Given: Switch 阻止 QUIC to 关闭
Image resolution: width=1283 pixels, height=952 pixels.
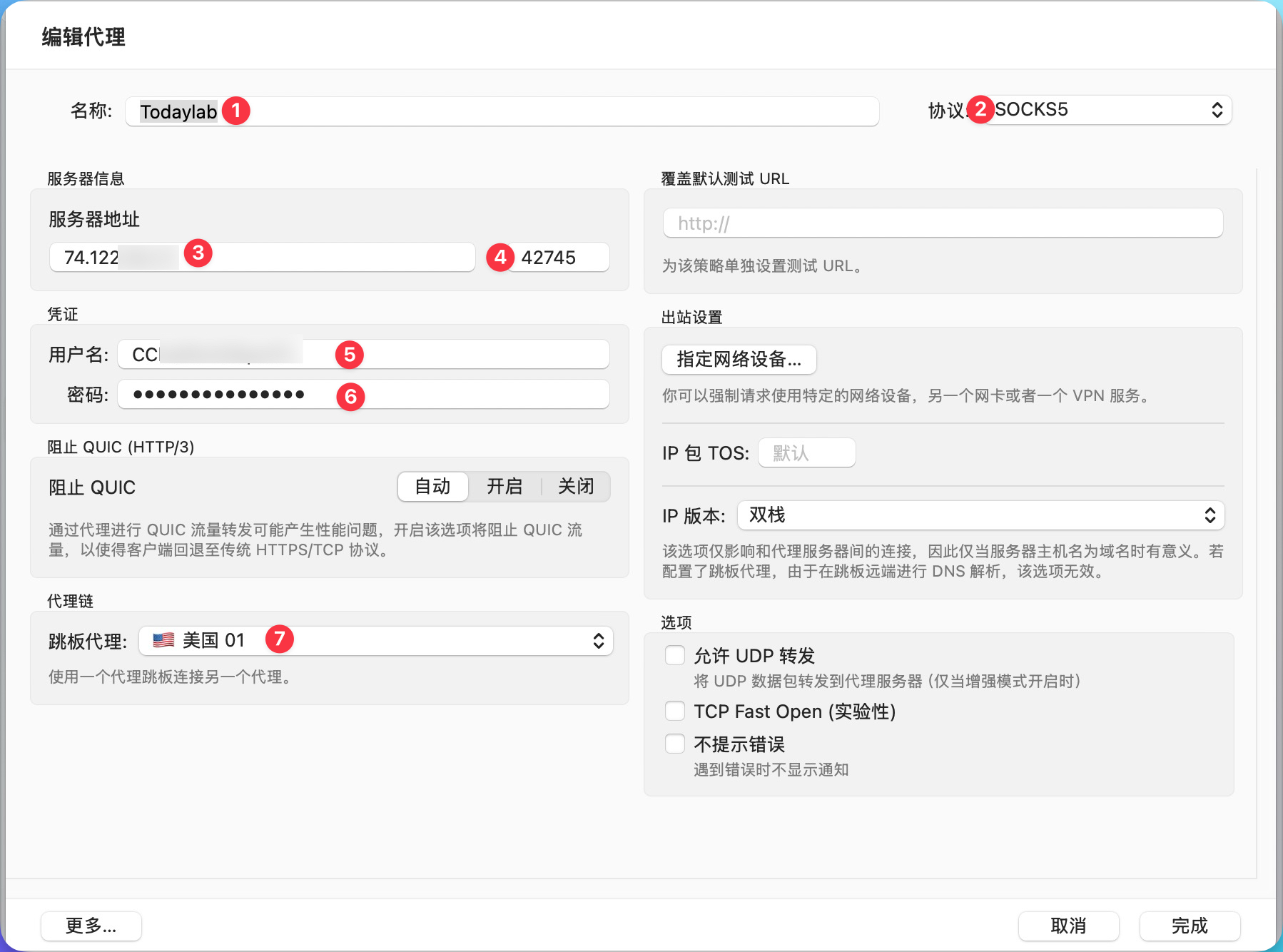Looking at the screenshot, I should coord(575,486).
